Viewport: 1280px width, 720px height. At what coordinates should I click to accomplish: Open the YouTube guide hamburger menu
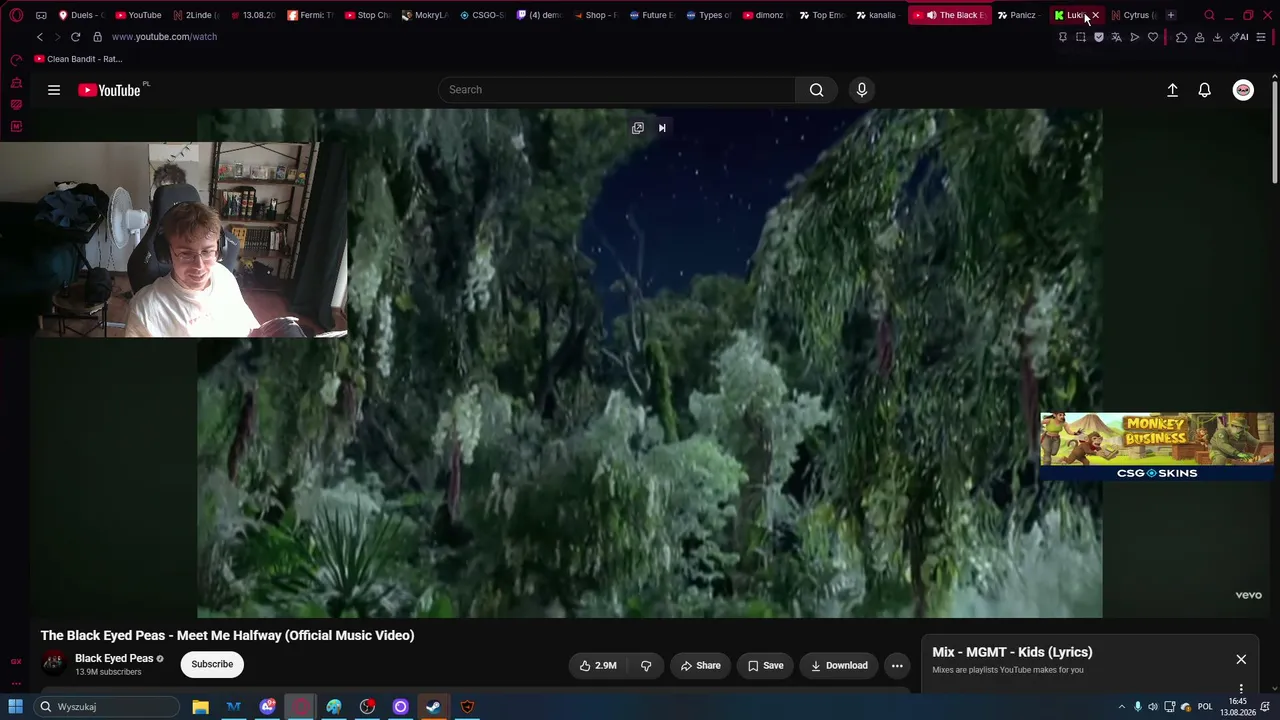(x=54, y=90)
